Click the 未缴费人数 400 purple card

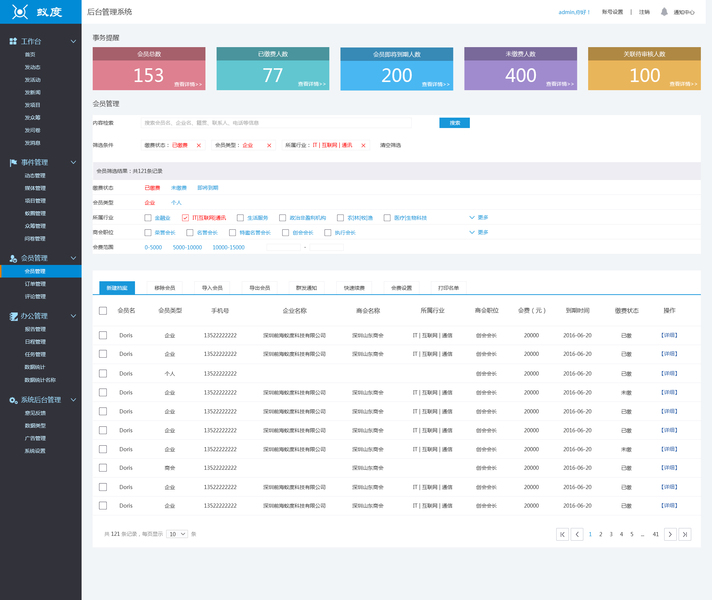coord(520,69)
